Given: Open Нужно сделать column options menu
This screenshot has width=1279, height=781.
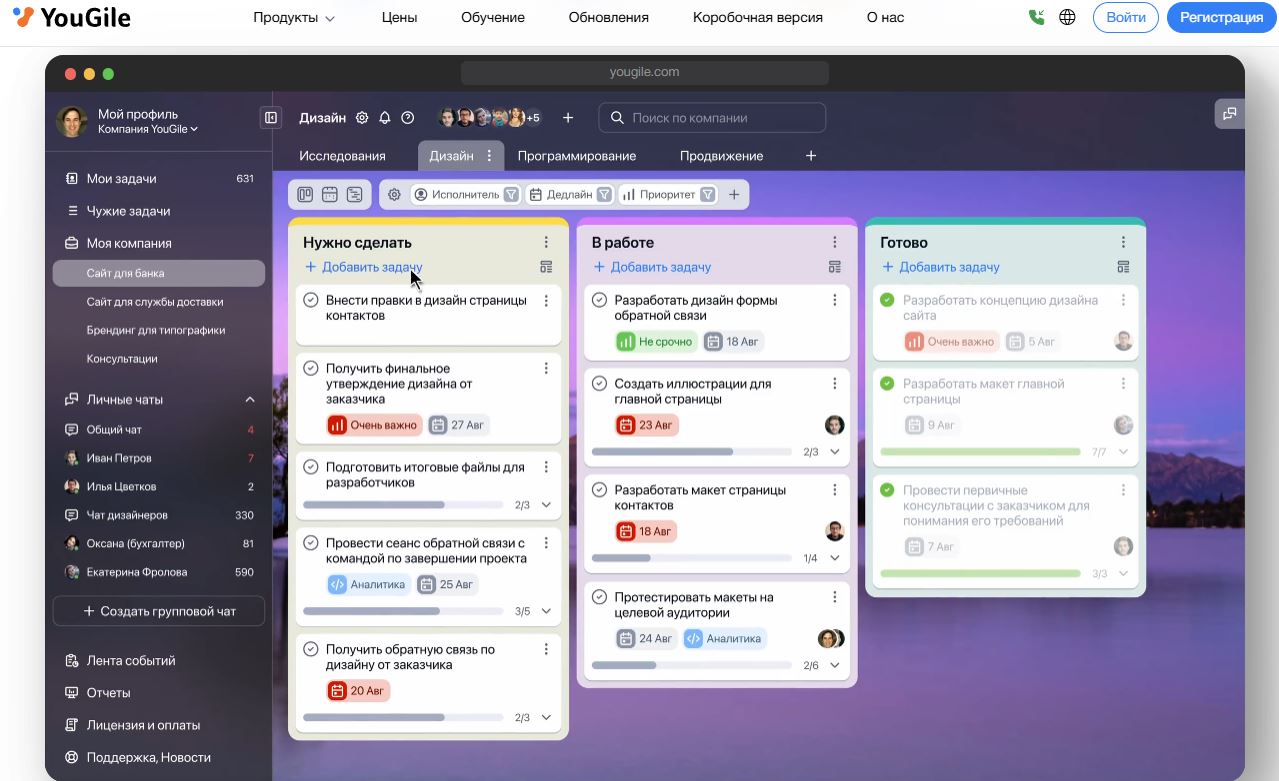Looking at the screenshot, I should [546, 242].
